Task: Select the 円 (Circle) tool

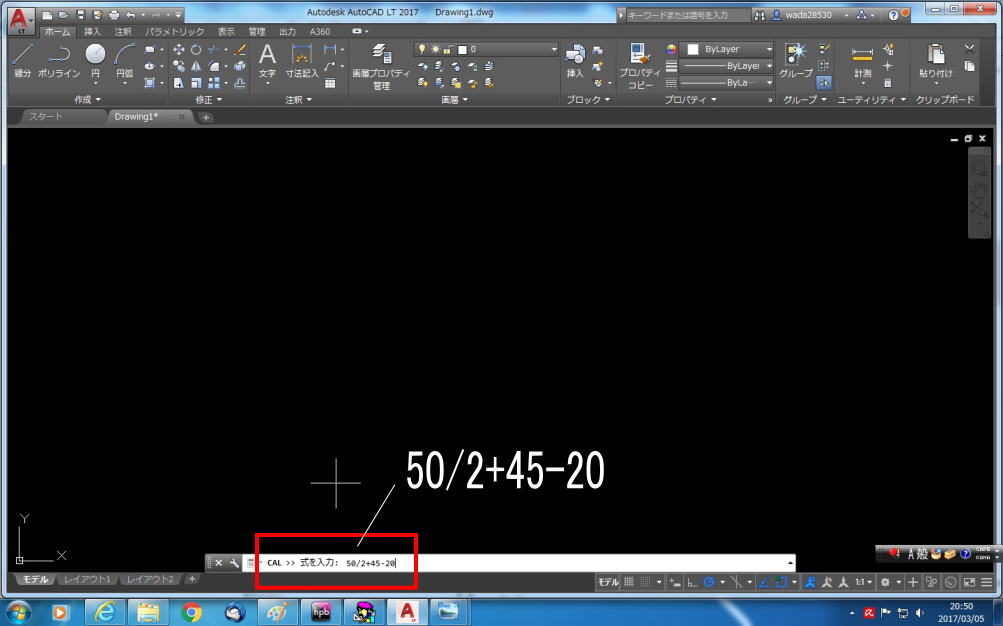Action: click(95, 61)
